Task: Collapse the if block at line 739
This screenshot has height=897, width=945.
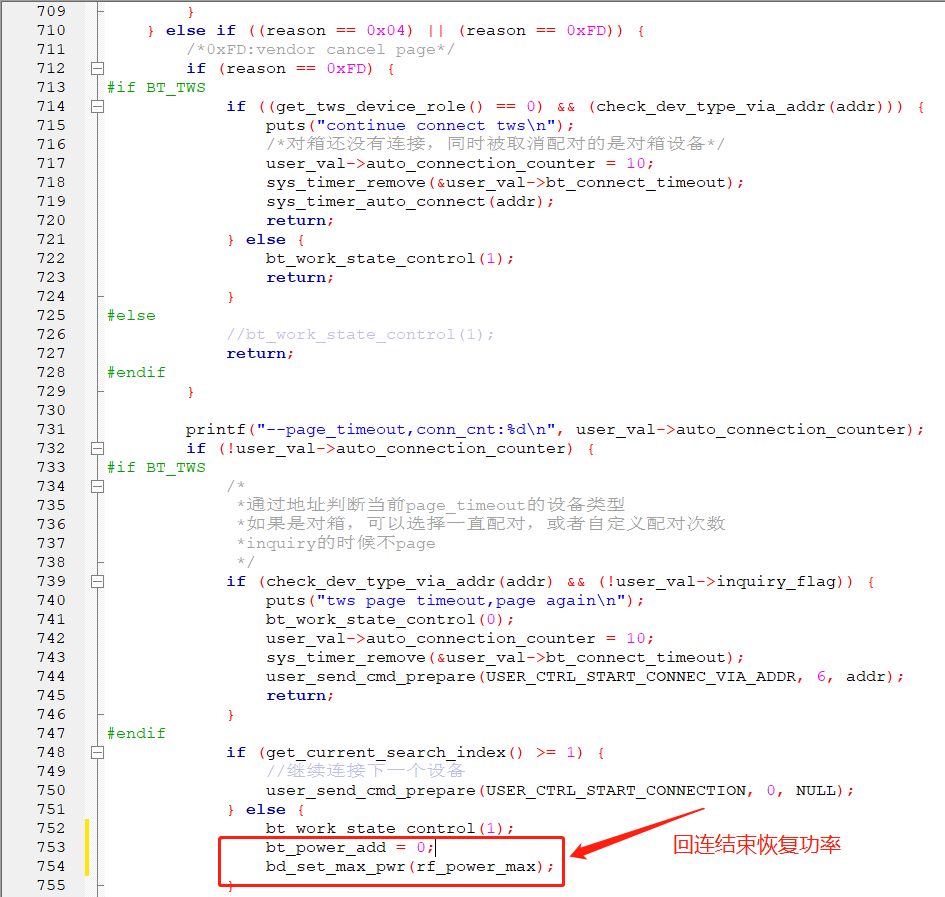Action: (97, 581)
